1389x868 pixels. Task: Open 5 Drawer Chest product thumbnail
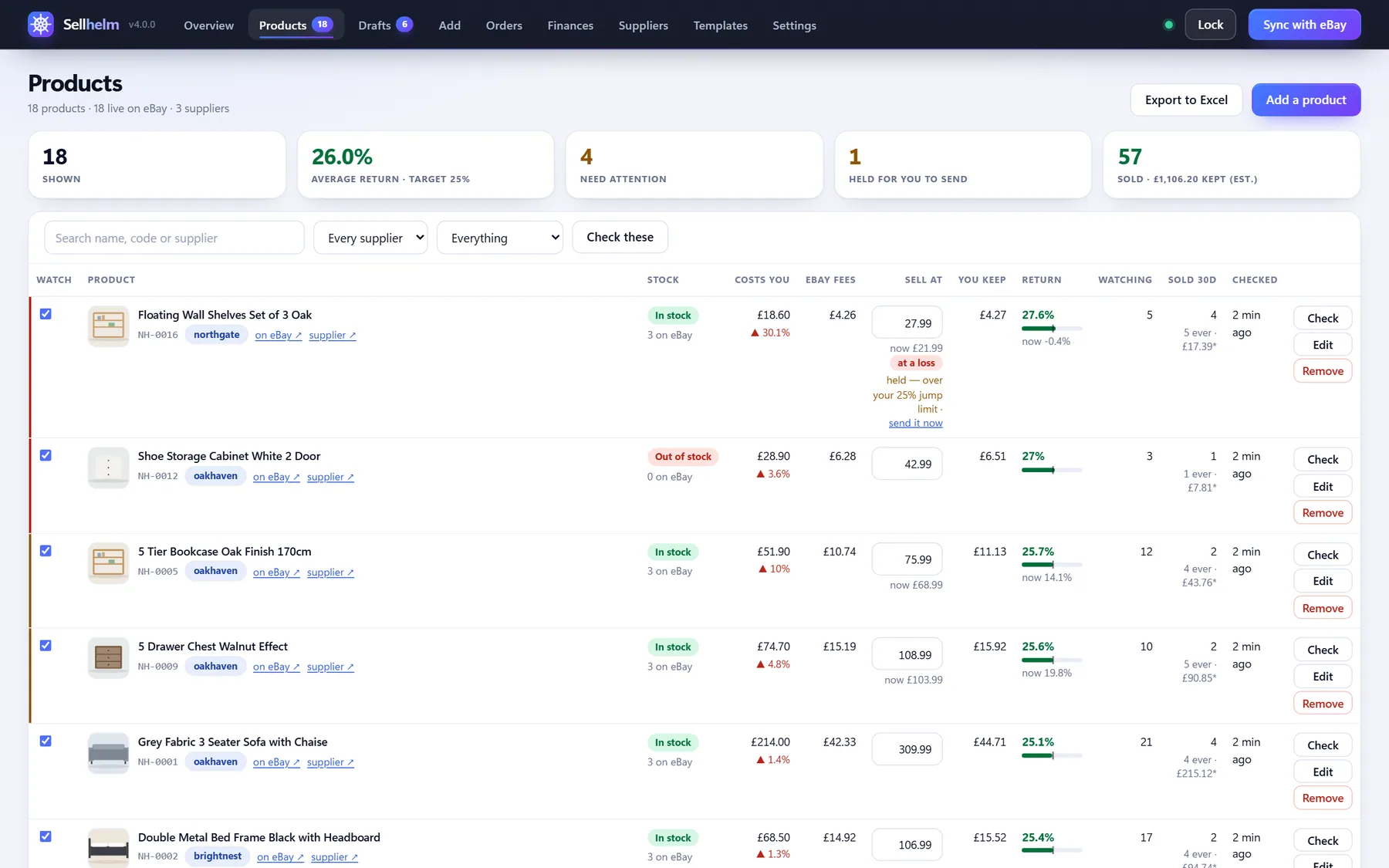[x=108, y=657]
